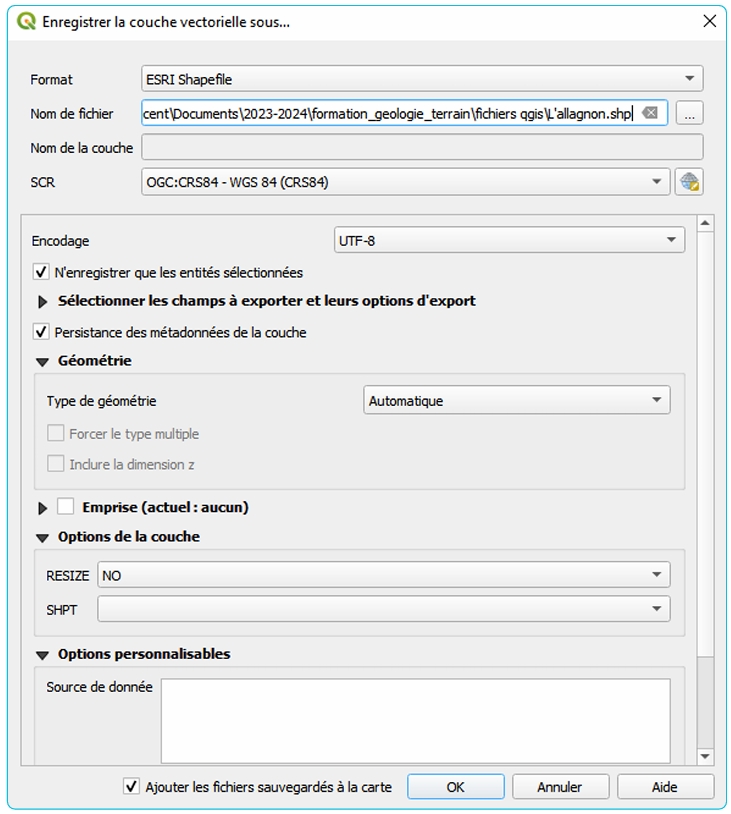731x814 pixels.
Task: Collapse the Options de la couche section
Action: [42, 537]
